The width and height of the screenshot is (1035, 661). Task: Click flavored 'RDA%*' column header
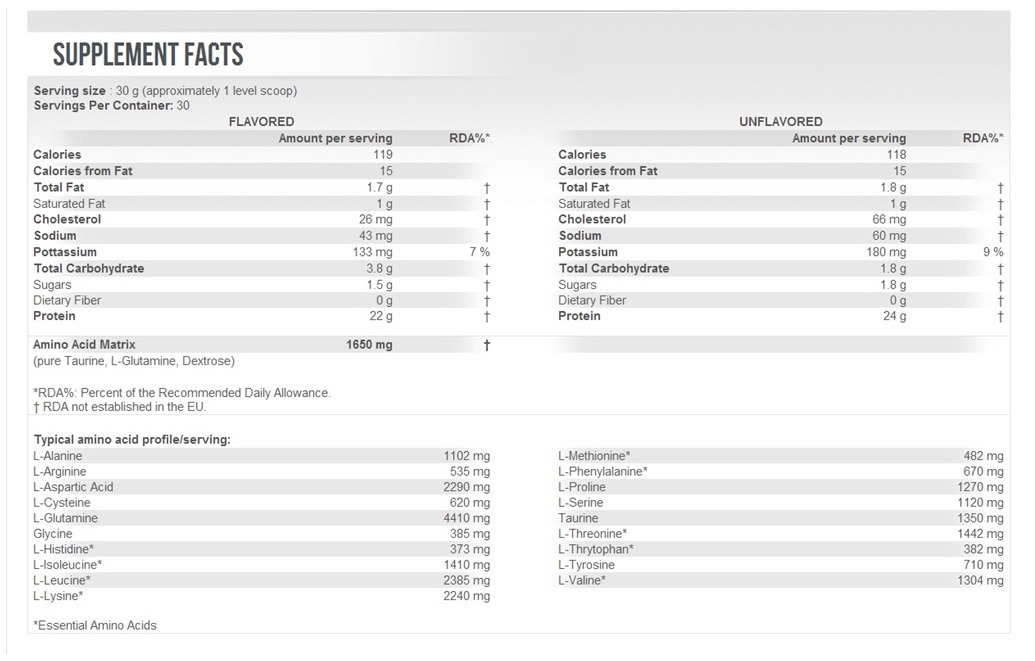coord(469,138)
